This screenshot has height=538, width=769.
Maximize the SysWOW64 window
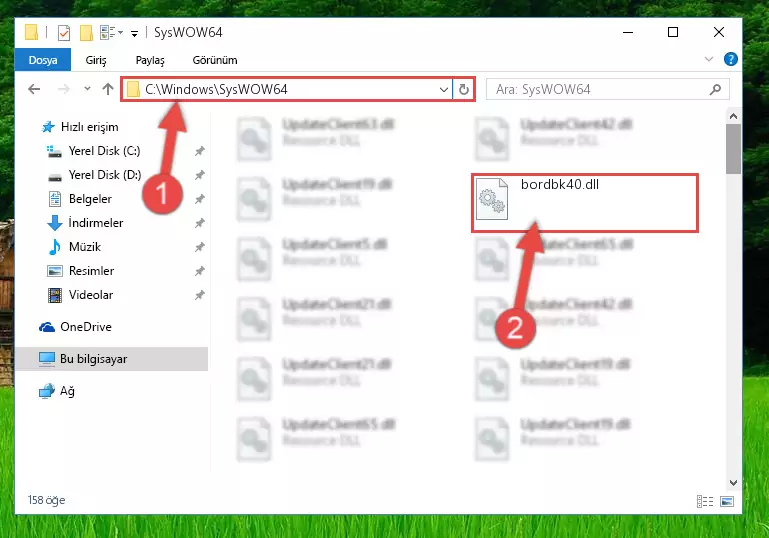coord(673,32)
